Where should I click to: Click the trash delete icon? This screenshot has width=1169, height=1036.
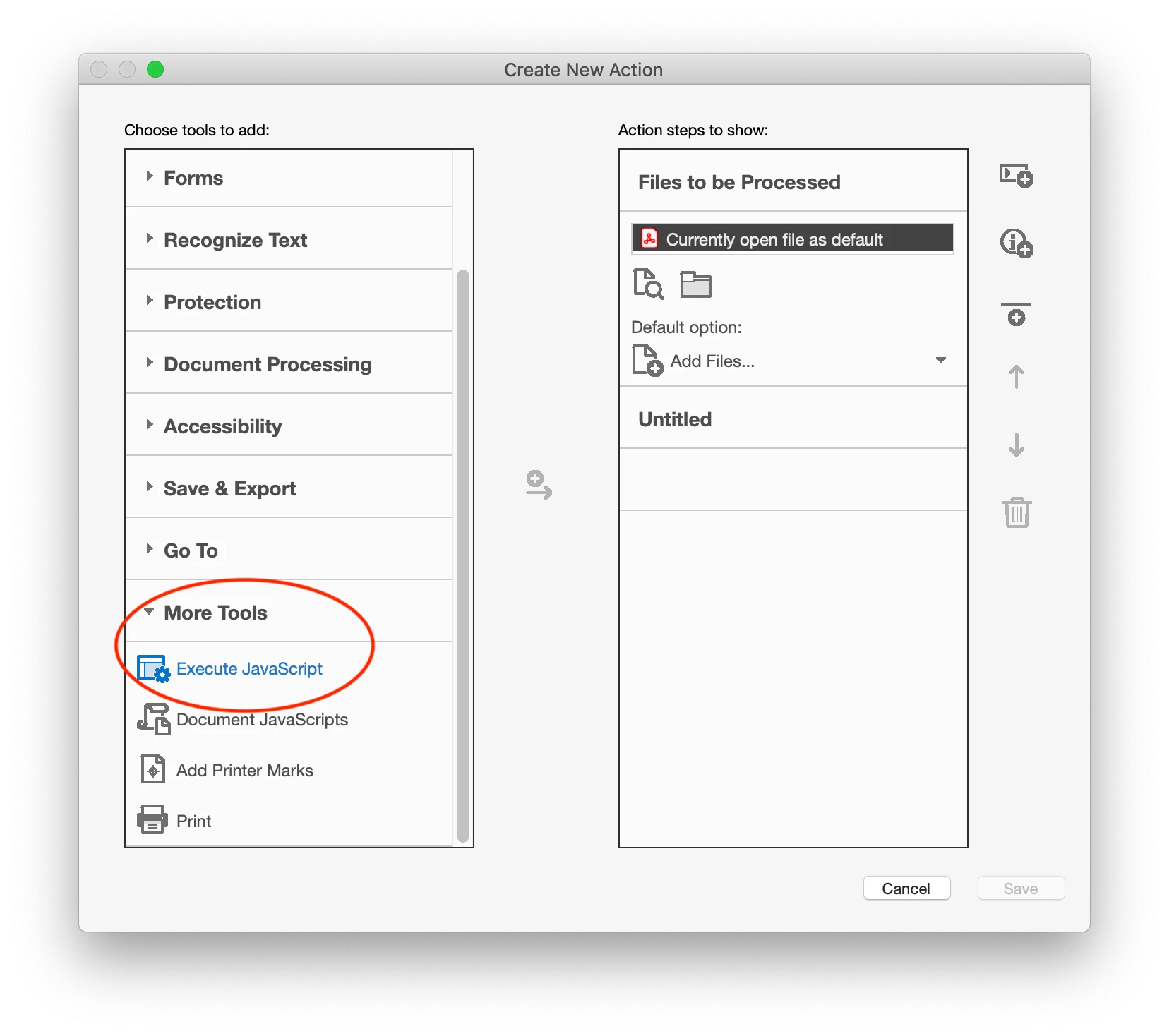1017,512
